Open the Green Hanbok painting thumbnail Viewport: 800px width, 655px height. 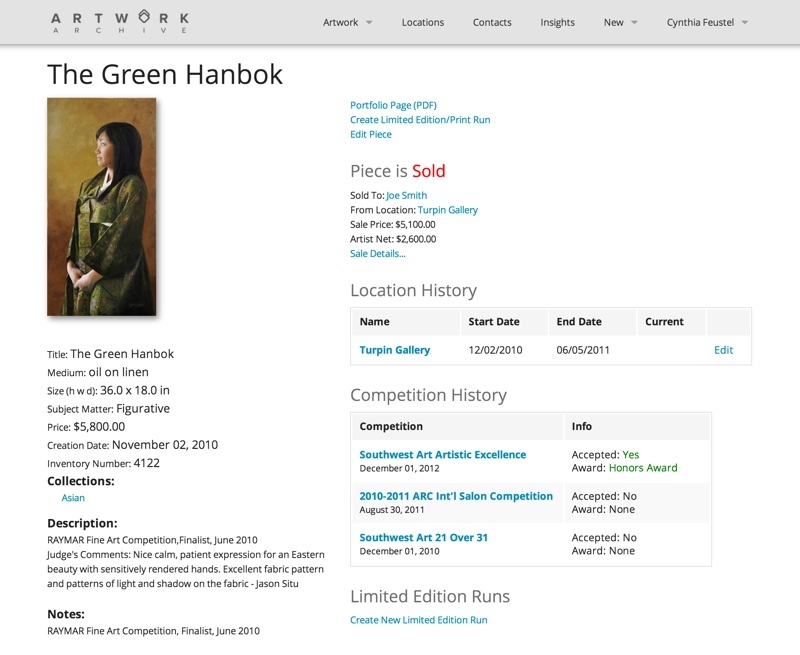102,207
